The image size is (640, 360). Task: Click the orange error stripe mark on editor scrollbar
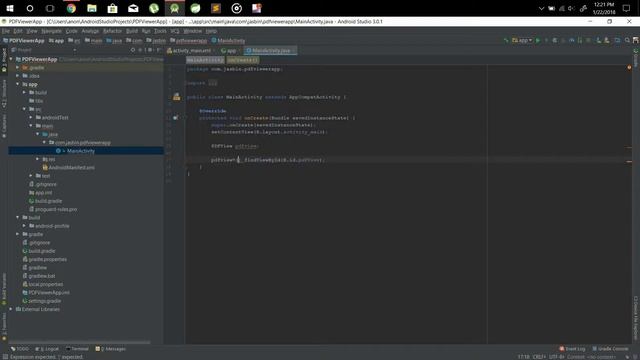629,162
